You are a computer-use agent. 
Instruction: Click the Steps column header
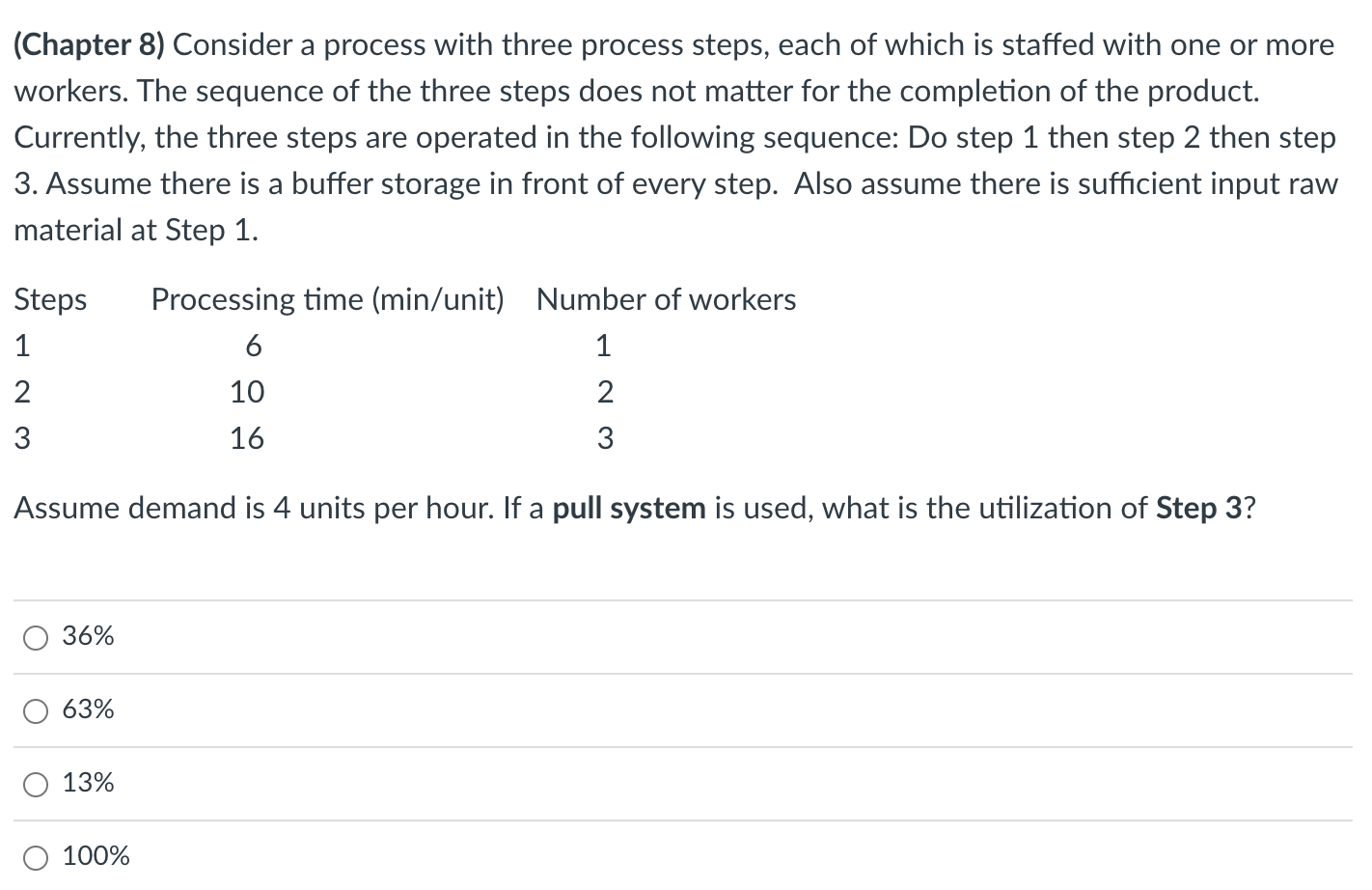pyautogui.click(x=50, y=299)
